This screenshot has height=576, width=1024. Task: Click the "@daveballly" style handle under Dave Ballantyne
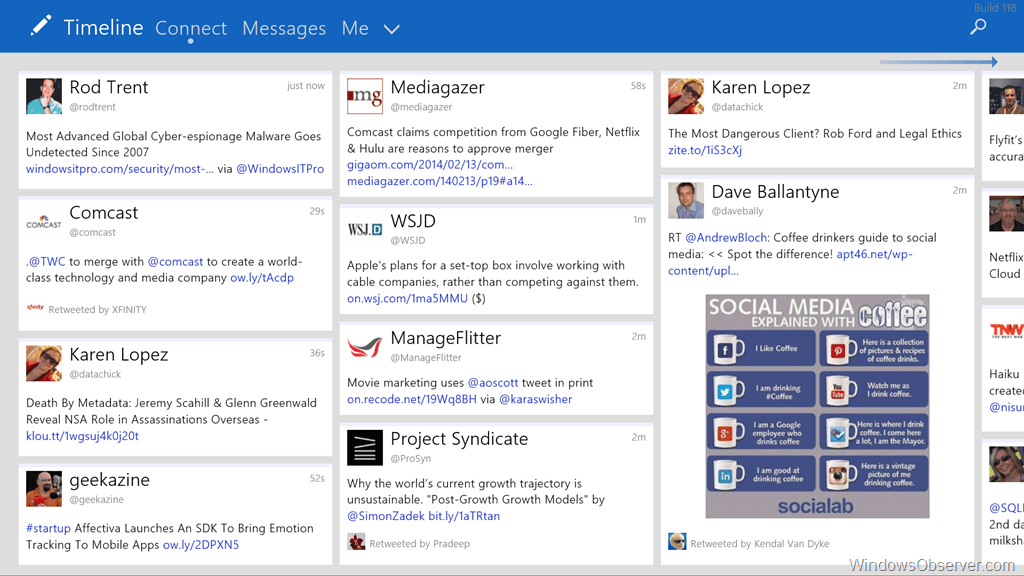tap(737, 211)
